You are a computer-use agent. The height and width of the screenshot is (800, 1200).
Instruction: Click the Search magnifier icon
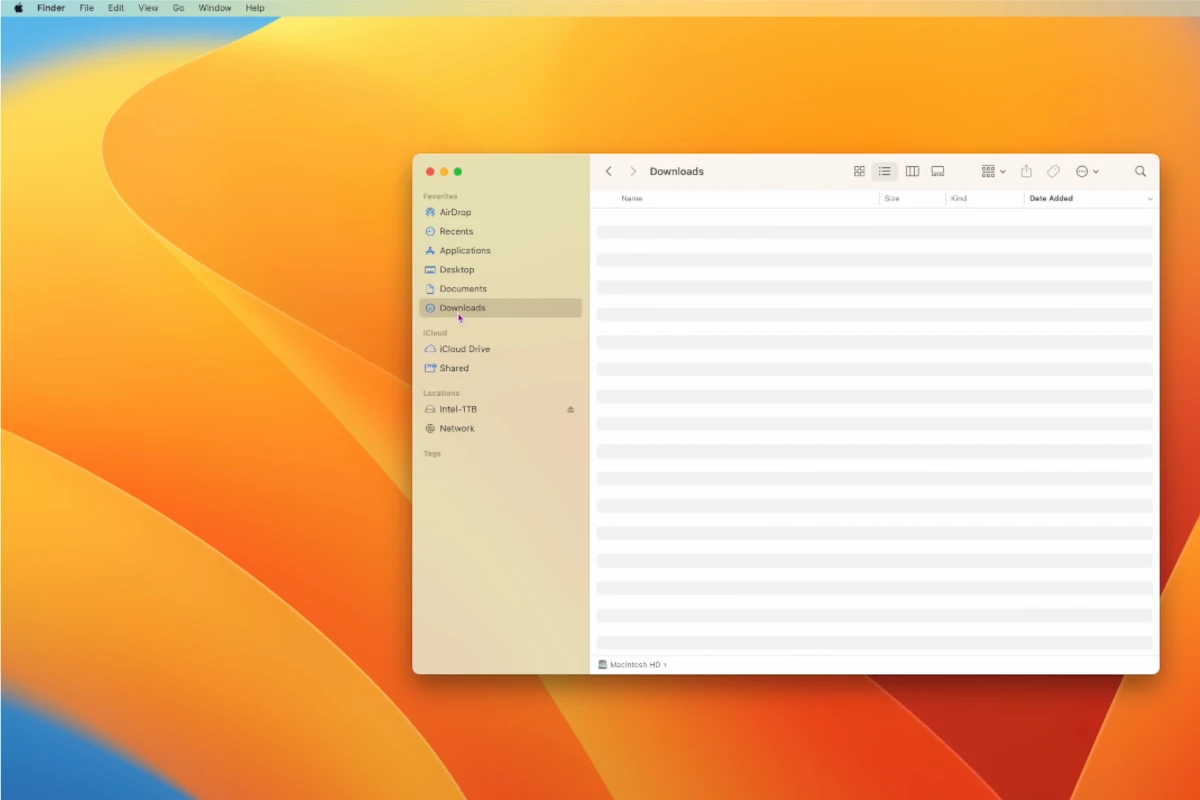pyautogui.click(x=1140, y=172)
